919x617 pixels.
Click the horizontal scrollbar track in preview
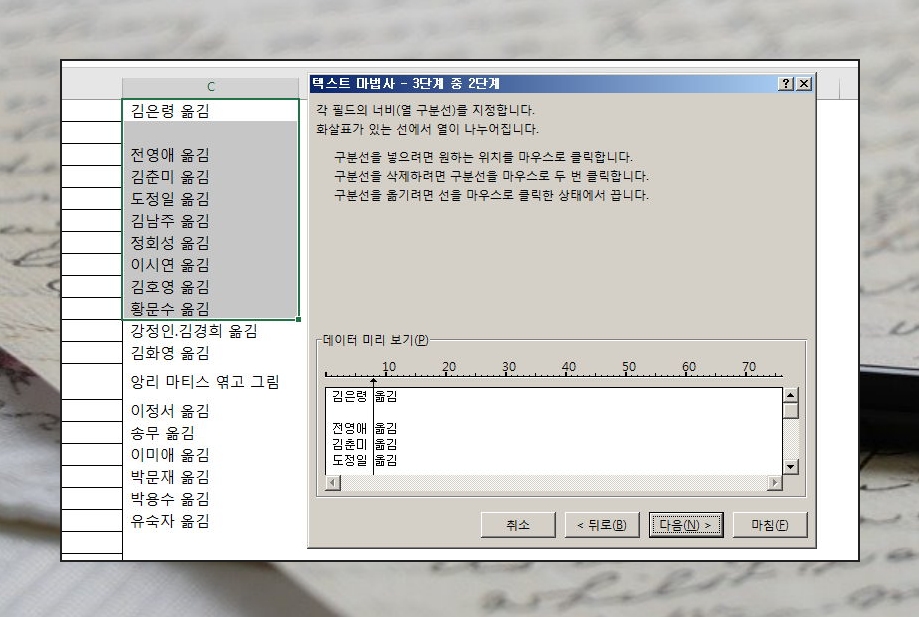coord(553,482)
